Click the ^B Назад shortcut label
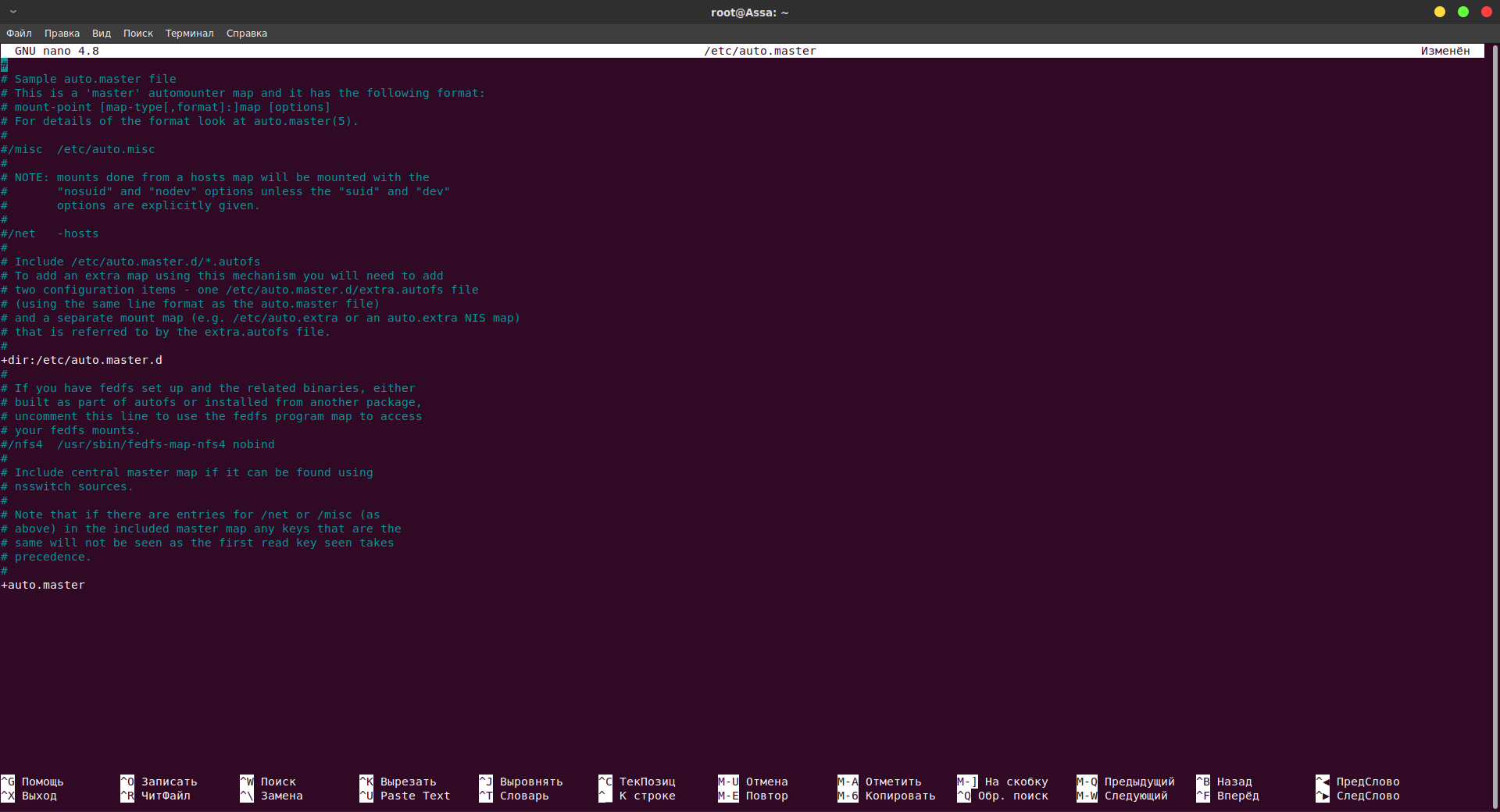Image resolution: width=1500 pixels, height=812 pixels. (1224, 782)
